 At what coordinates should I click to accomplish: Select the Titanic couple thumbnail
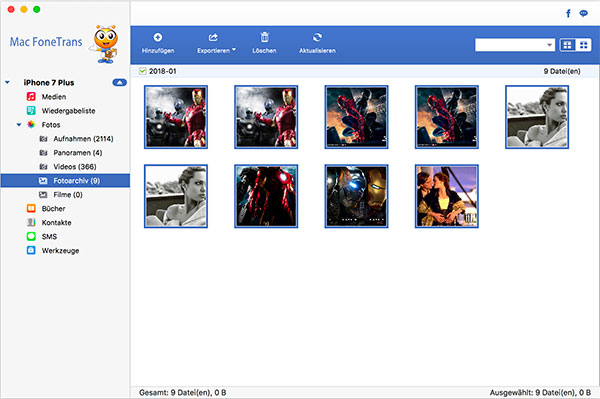click(447, 196)
